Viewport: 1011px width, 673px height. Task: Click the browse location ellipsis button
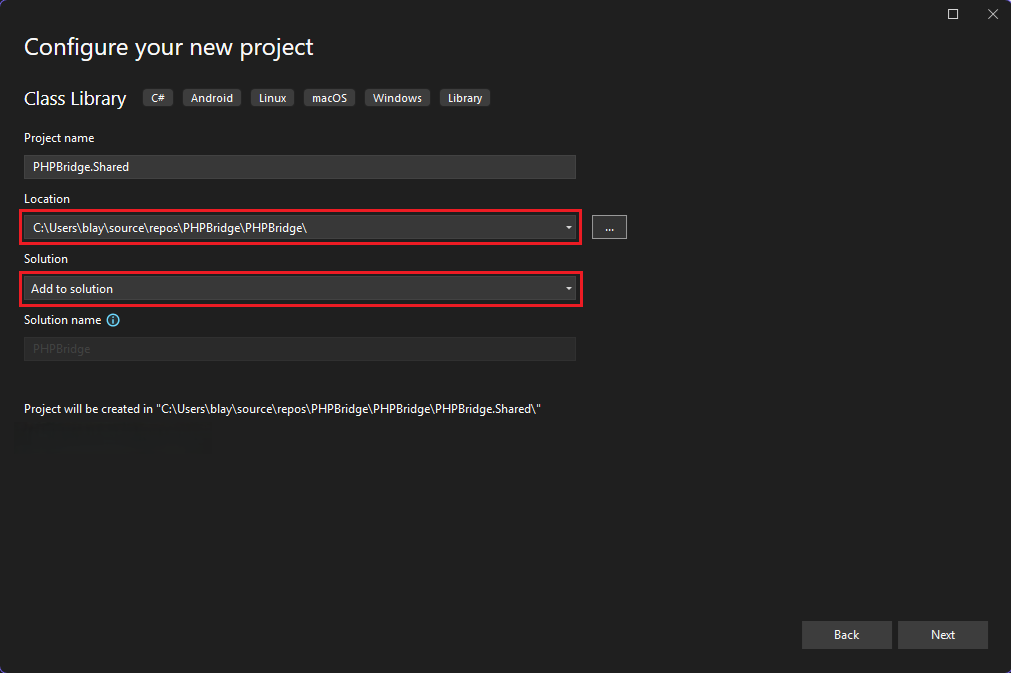click(x=609, y=228)
